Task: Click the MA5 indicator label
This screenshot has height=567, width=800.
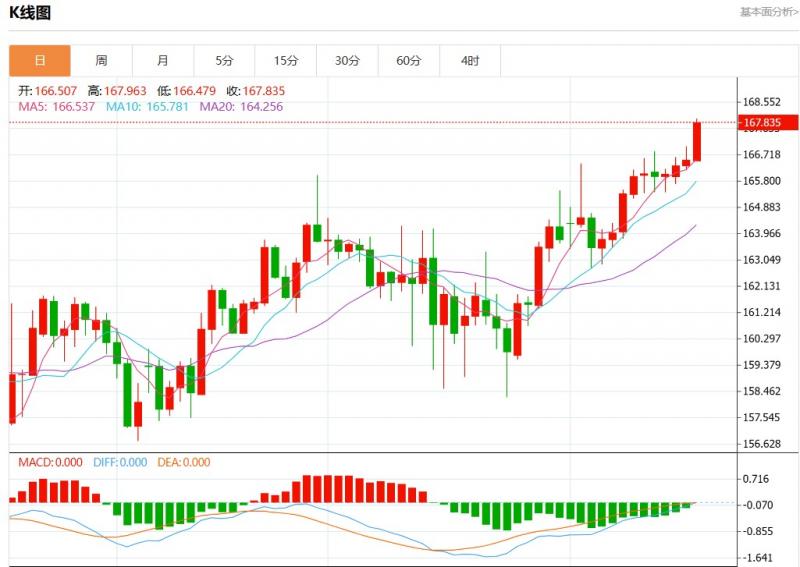Action: click(x=50, y=106)
